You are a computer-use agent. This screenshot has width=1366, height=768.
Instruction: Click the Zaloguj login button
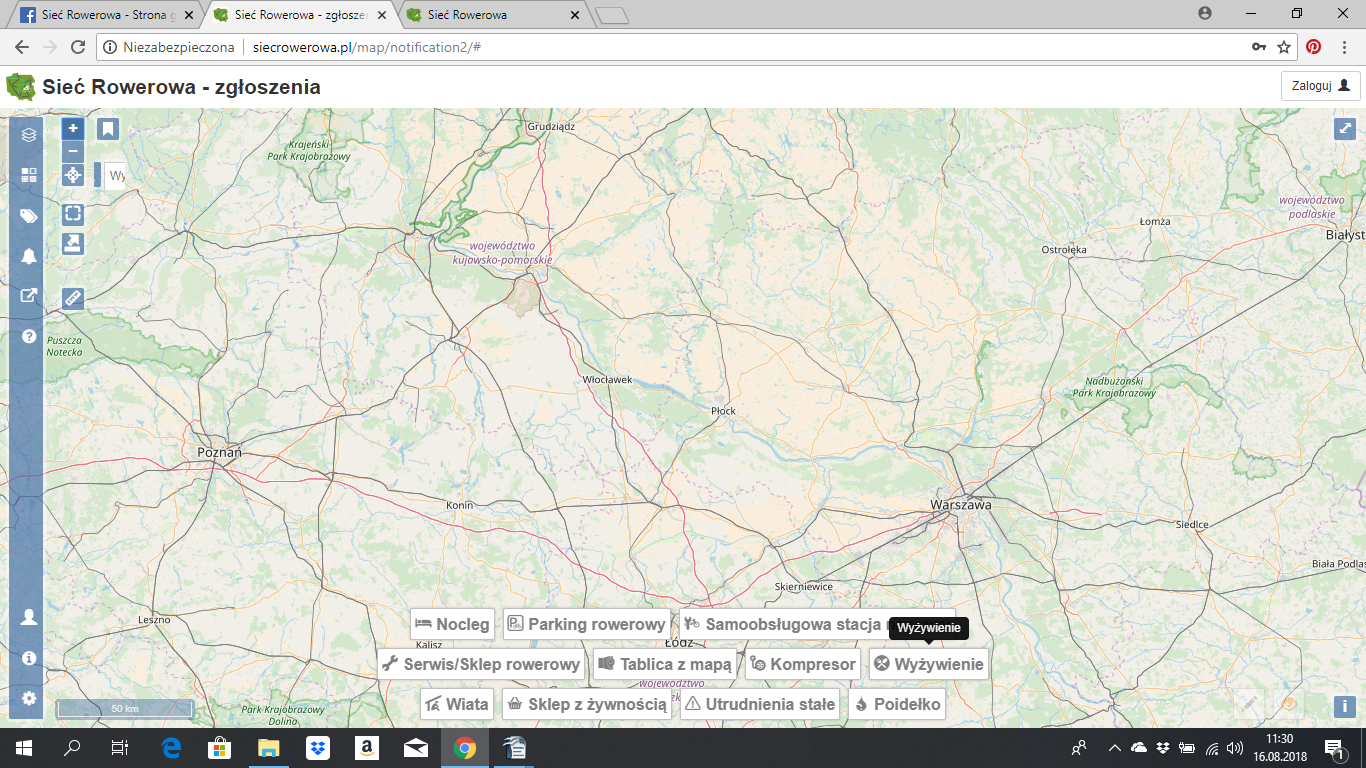pyautogui.click(x=1320, y=86)
